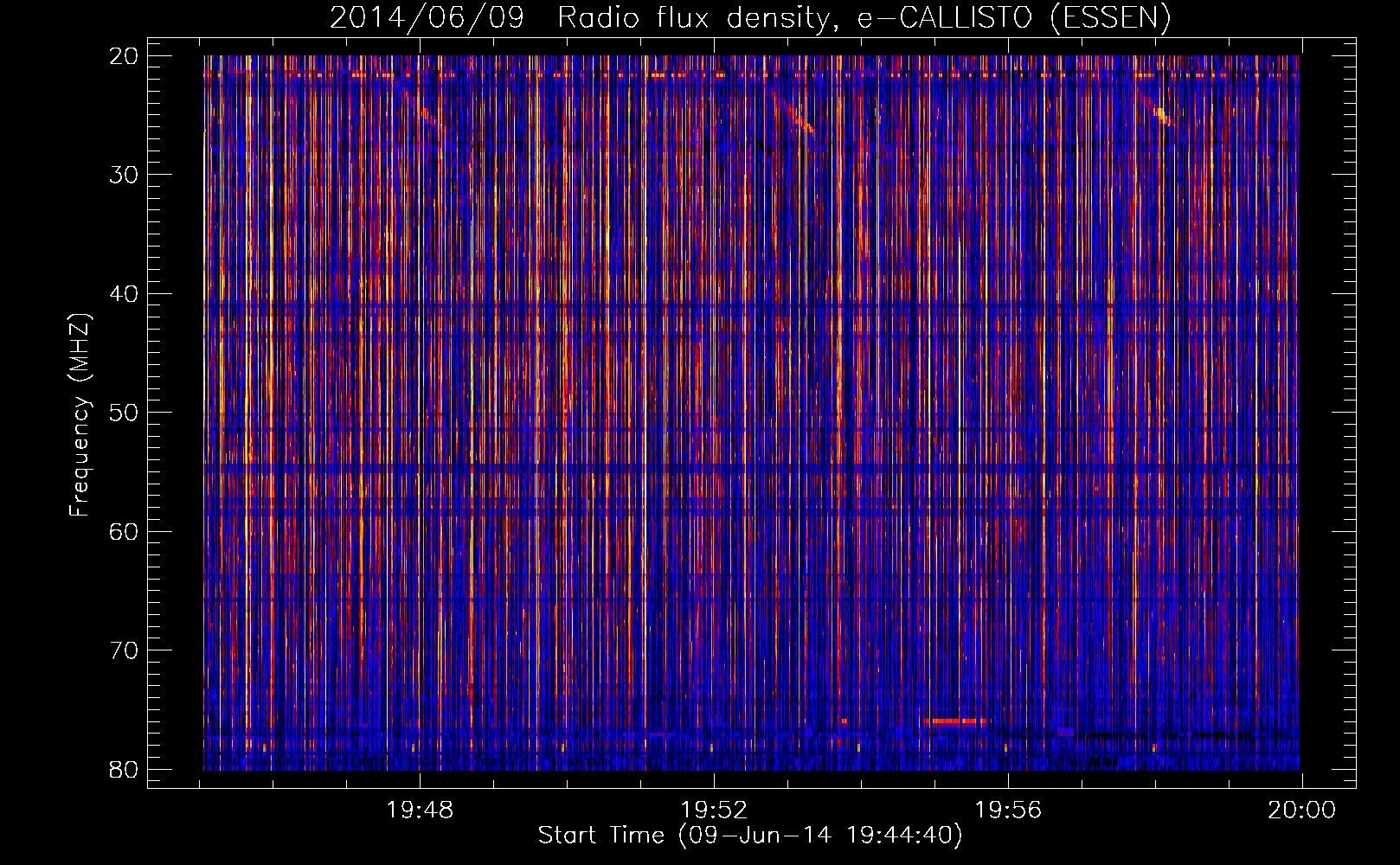Click the orange drifting streak near 19:53
This screenshot has height=865, width=1400.
[800, 119]
